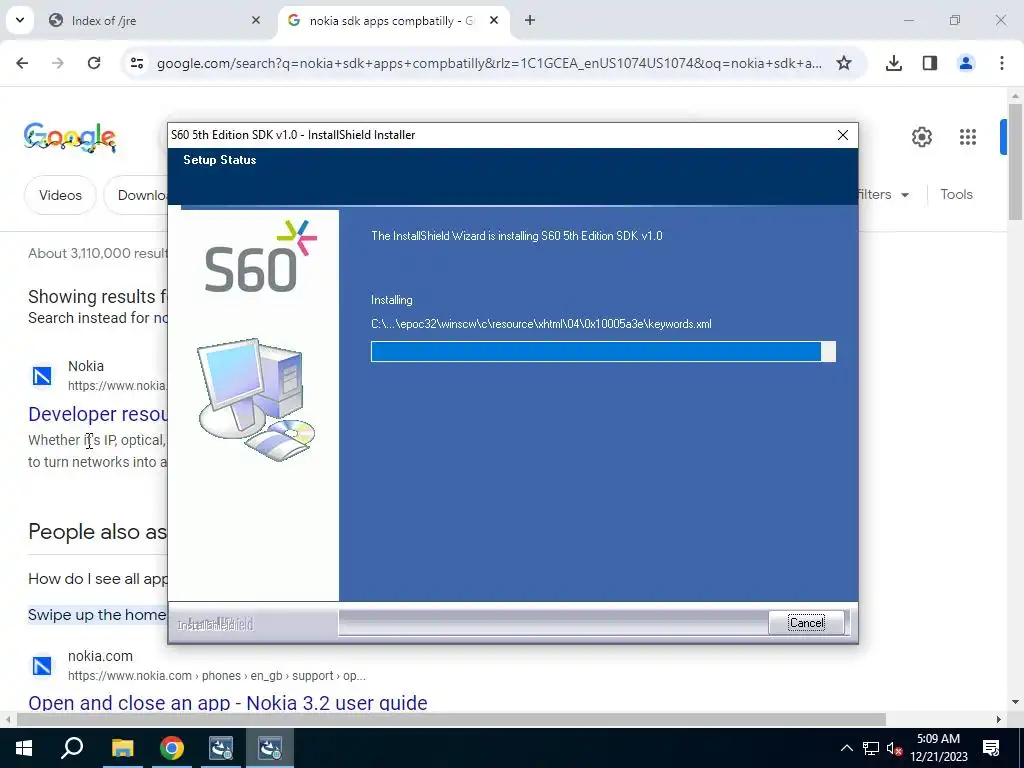This screenshot has width=1024, height=768.
Task: Open site information icon in address bar
Action: click(x=136, y=63)
